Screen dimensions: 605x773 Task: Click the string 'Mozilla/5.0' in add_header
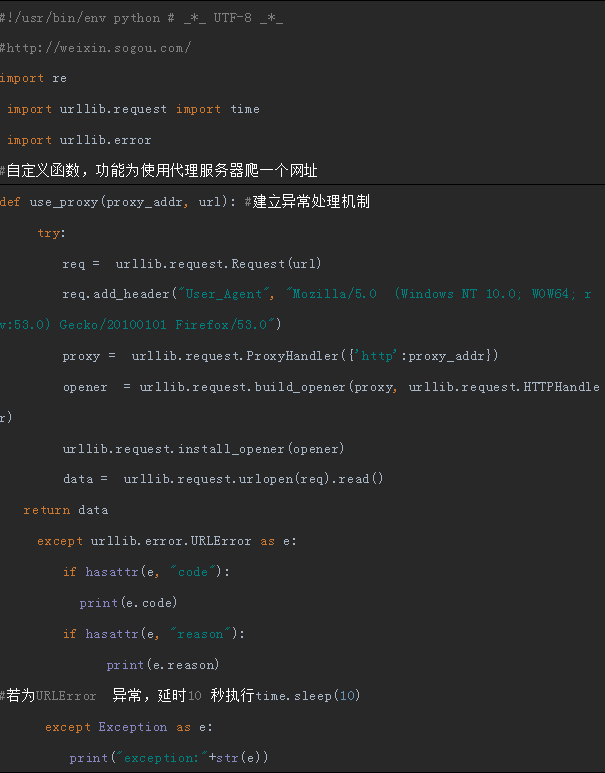[x=331, y=294]
